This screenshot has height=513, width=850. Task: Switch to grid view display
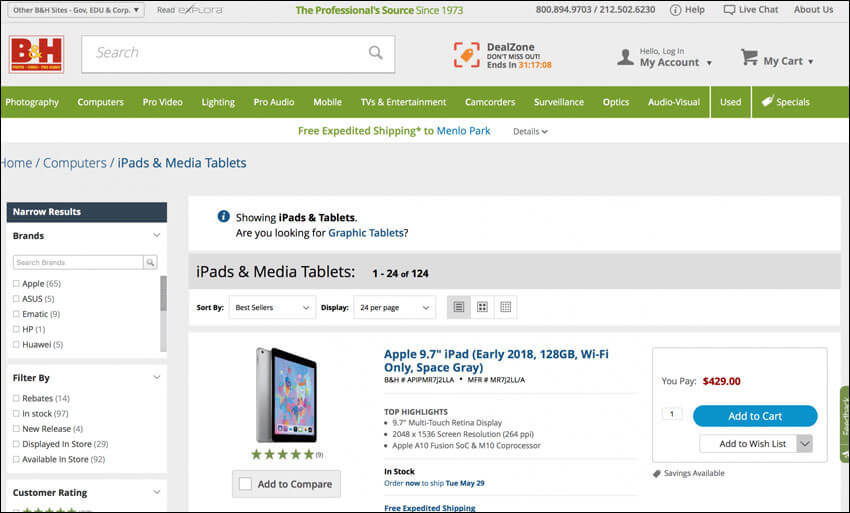482,307
